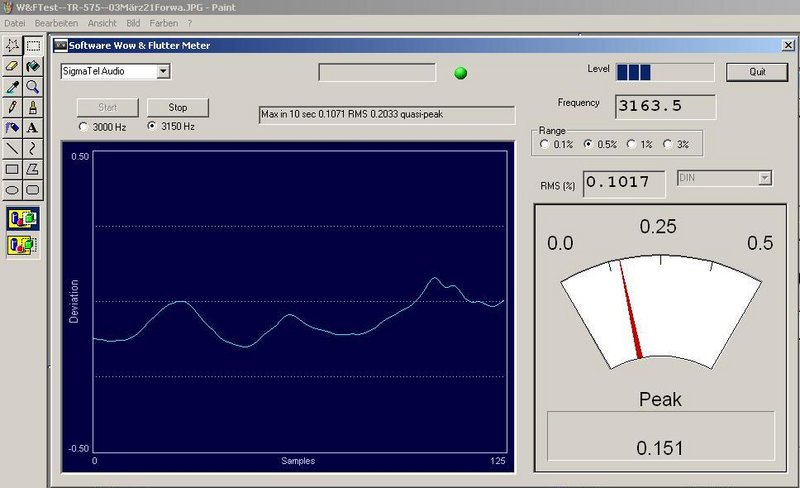
Task: Click the 0.25 scale label on meter
Action: (658, 227)
